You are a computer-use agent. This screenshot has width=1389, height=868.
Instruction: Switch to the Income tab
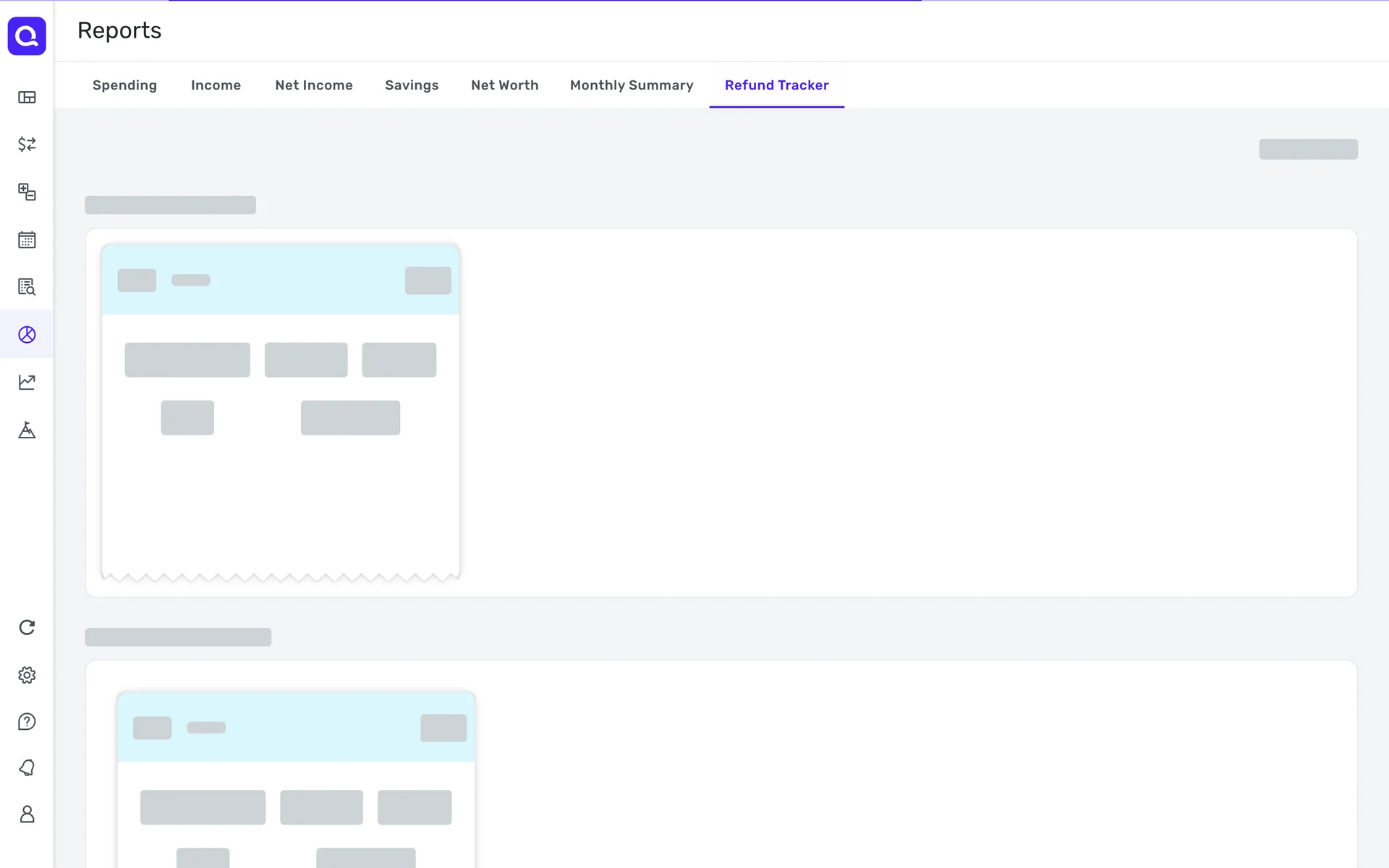(x=216, y=85)
